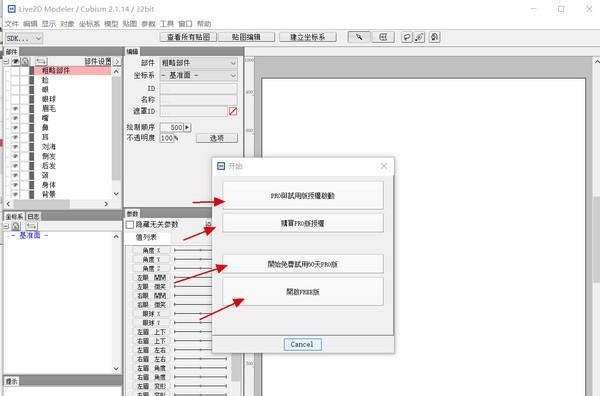Click PRO版試用版授權啟動 in start dialog
Viewport: 600px width, 396px height.
click(x=303, y=196)
